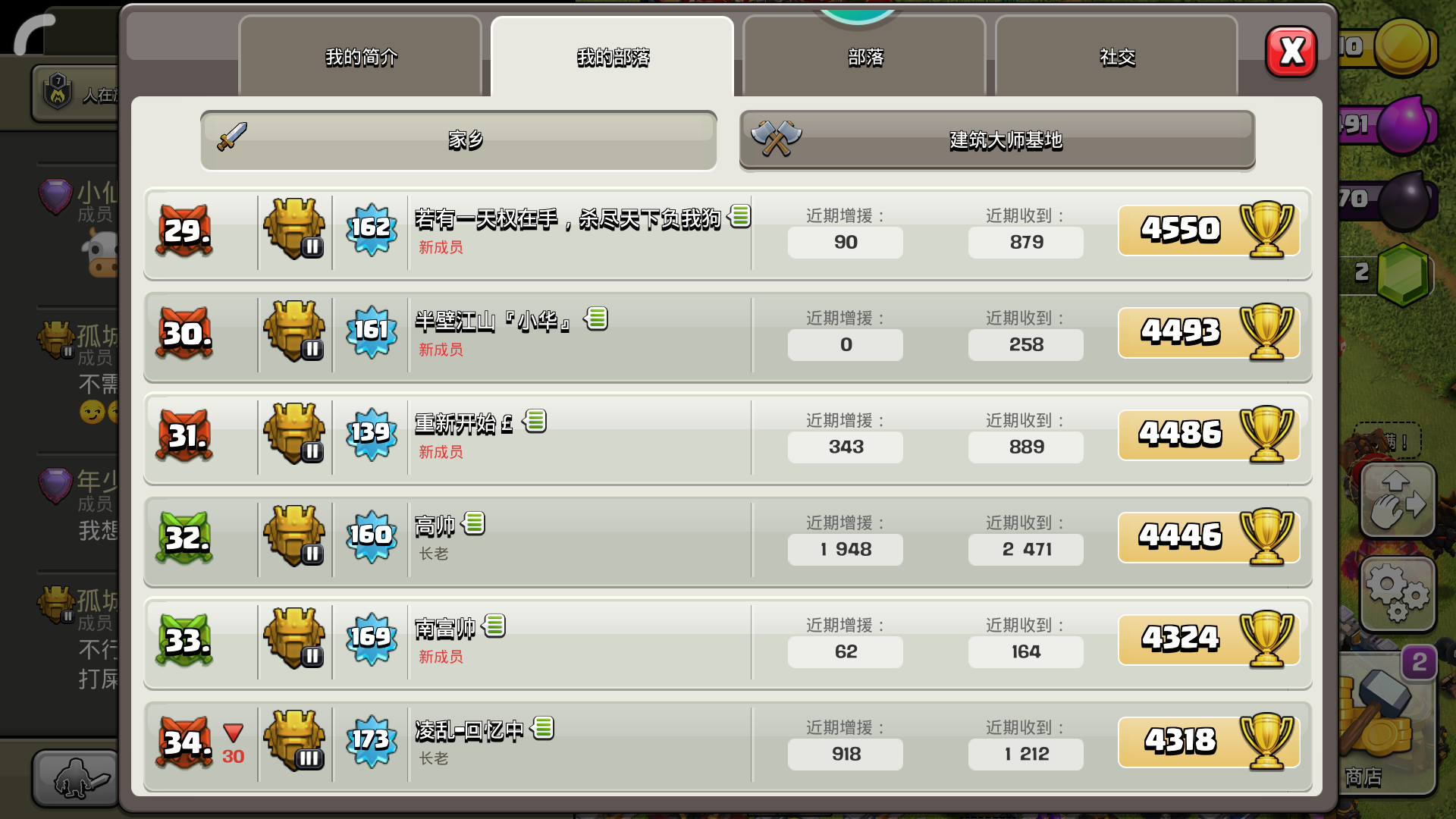
Task: Switch to 建筑大师基地 builder base view
Action: tap(997, 140)
